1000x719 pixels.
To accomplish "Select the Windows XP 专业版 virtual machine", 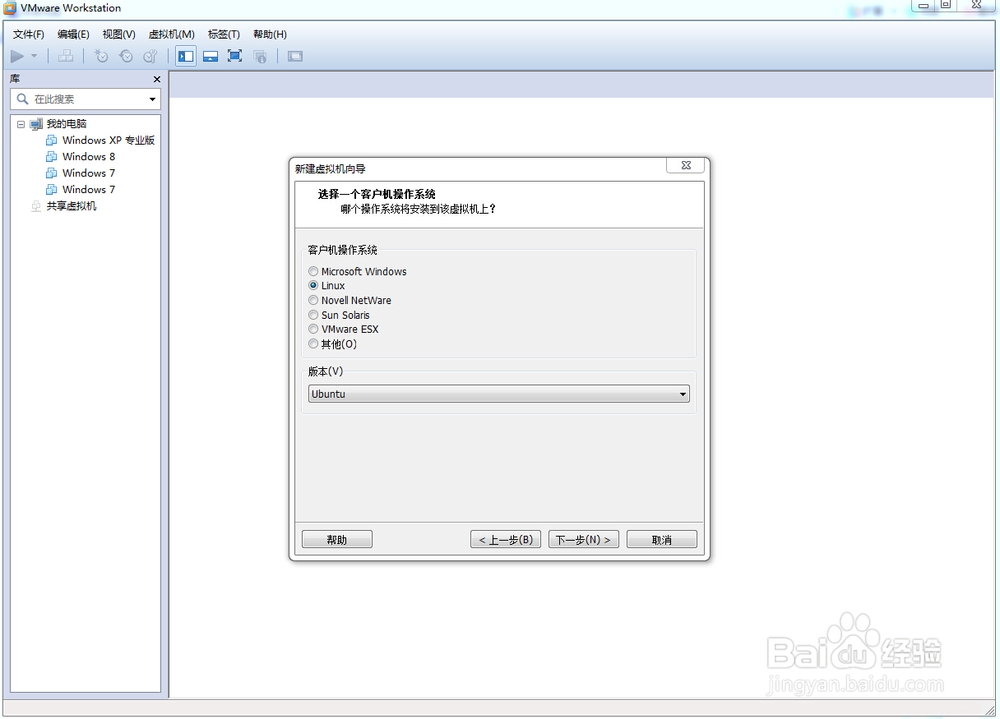I will pyautogui.click(x=108, y=140).
